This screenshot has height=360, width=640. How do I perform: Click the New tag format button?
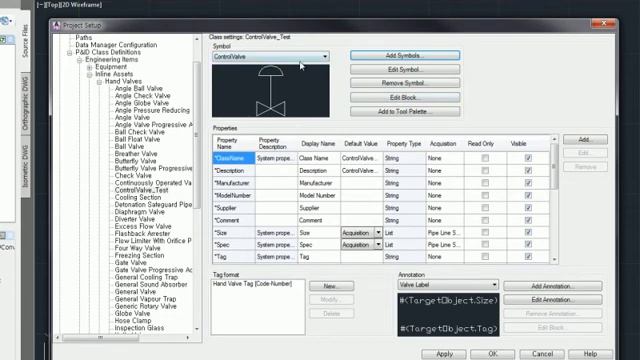(x=331, y=286)
